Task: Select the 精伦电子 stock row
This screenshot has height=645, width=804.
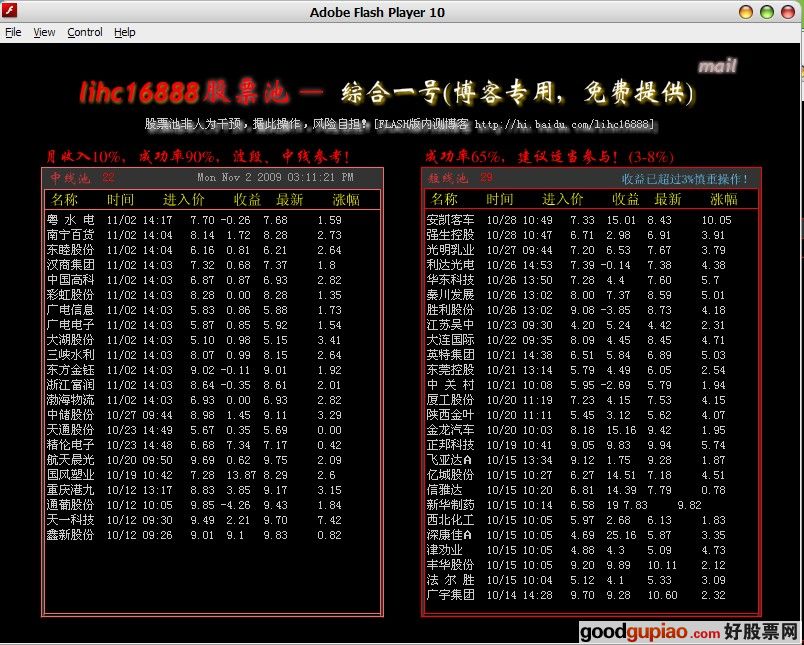Action: 194,445
